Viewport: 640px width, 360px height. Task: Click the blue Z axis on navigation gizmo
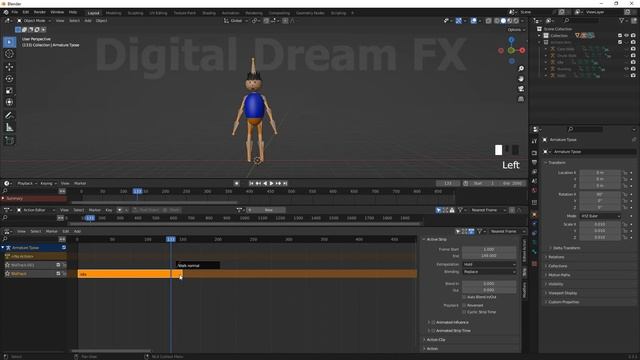(x=511, y=40)
